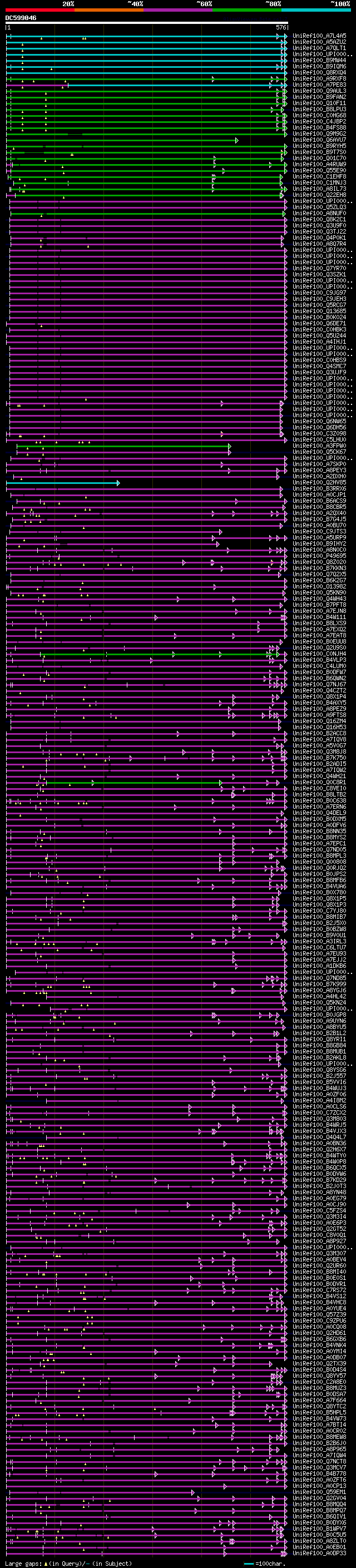Select the UniRef100_A7SKP0 label
This screenshot has height=1568, width=356.
[x=319, y=464]
